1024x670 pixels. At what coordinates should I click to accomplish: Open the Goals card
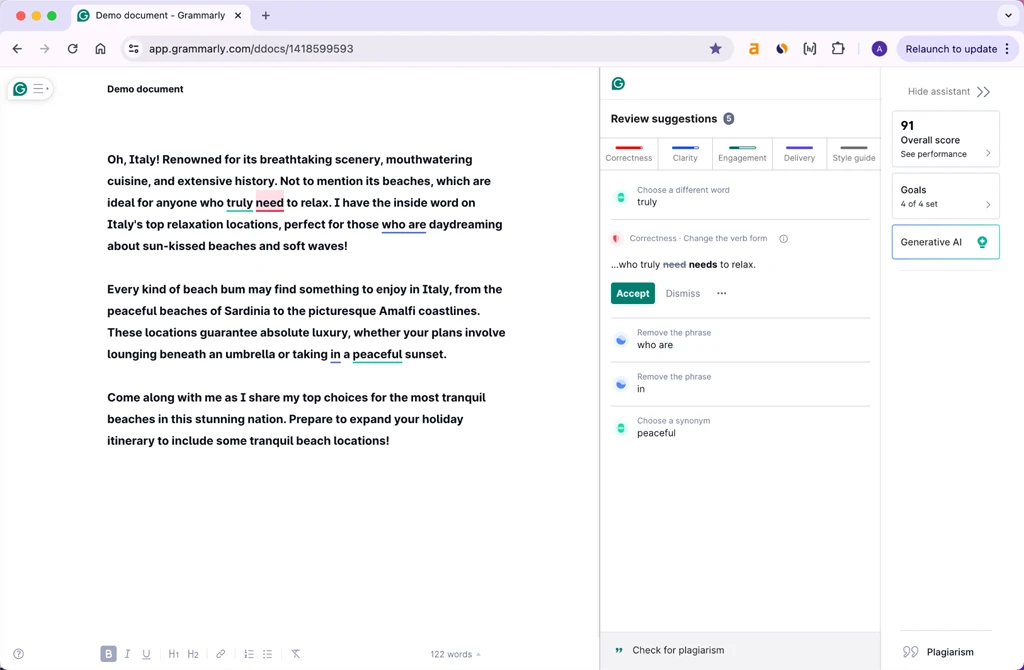point(946,196)
